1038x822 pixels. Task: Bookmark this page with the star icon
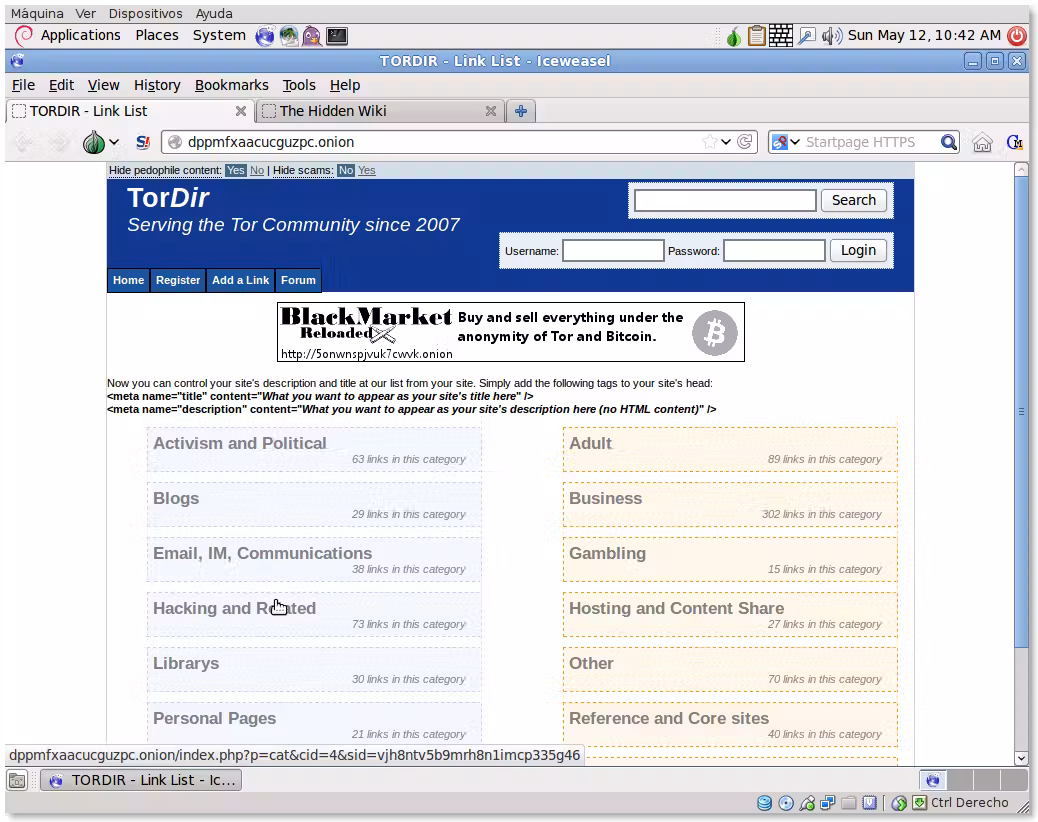pyautogui.click(x=710, y=142)
